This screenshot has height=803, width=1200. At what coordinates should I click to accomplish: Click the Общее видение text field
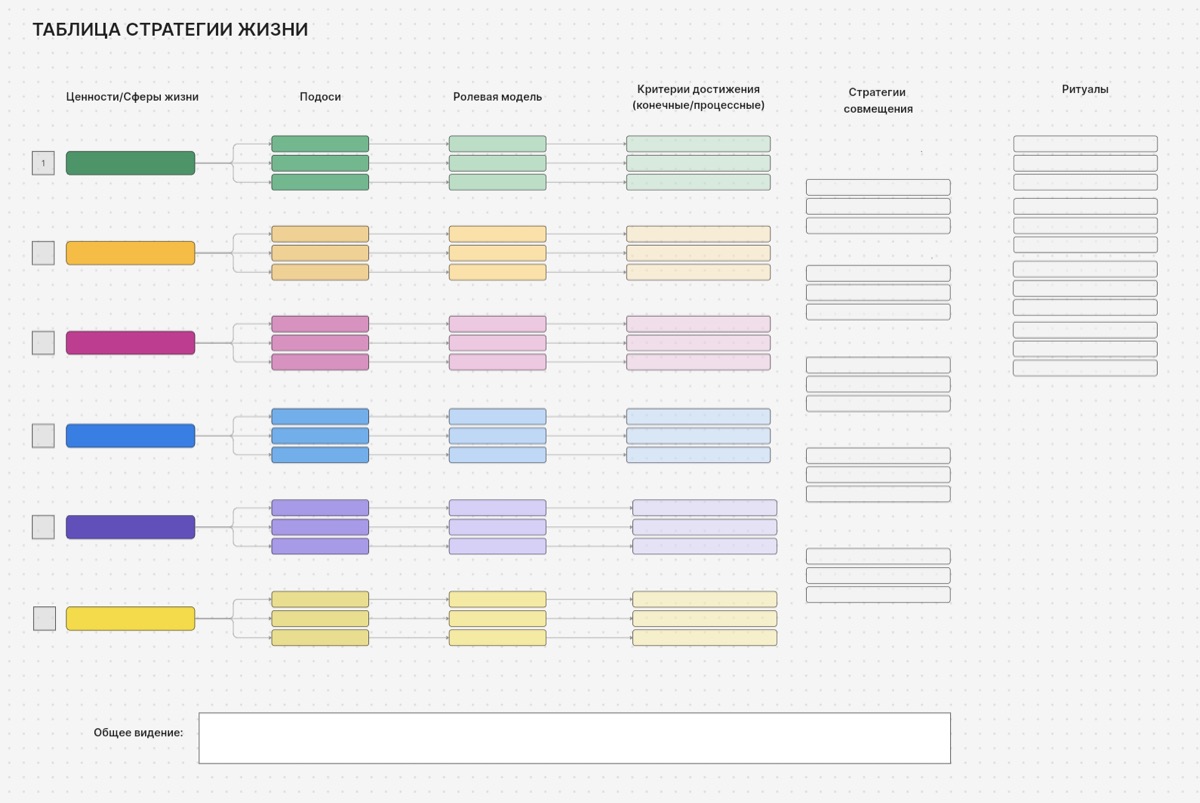pos(574,738)
